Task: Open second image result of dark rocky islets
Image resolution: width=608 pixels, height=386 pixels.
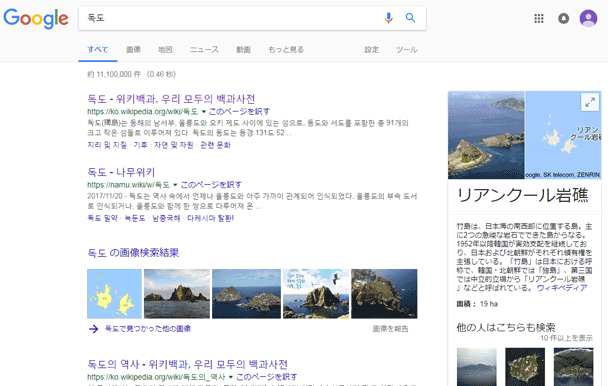Action: (177, 294)
